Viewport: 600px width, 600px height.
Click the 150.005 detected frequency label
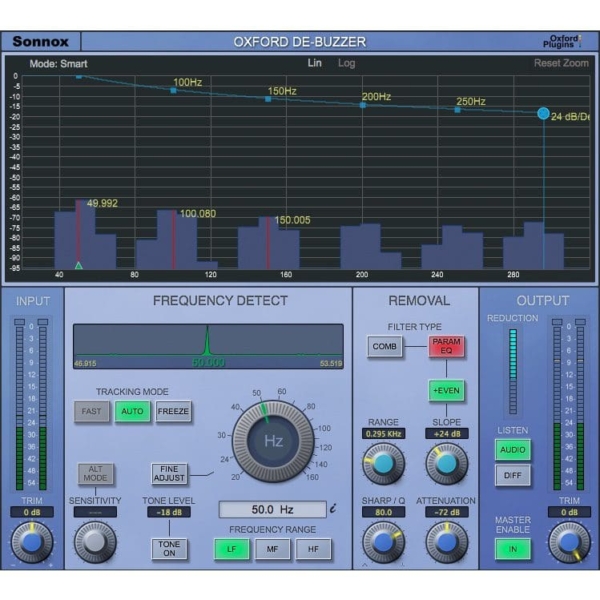pyautogui.click(x=292, y=220)
